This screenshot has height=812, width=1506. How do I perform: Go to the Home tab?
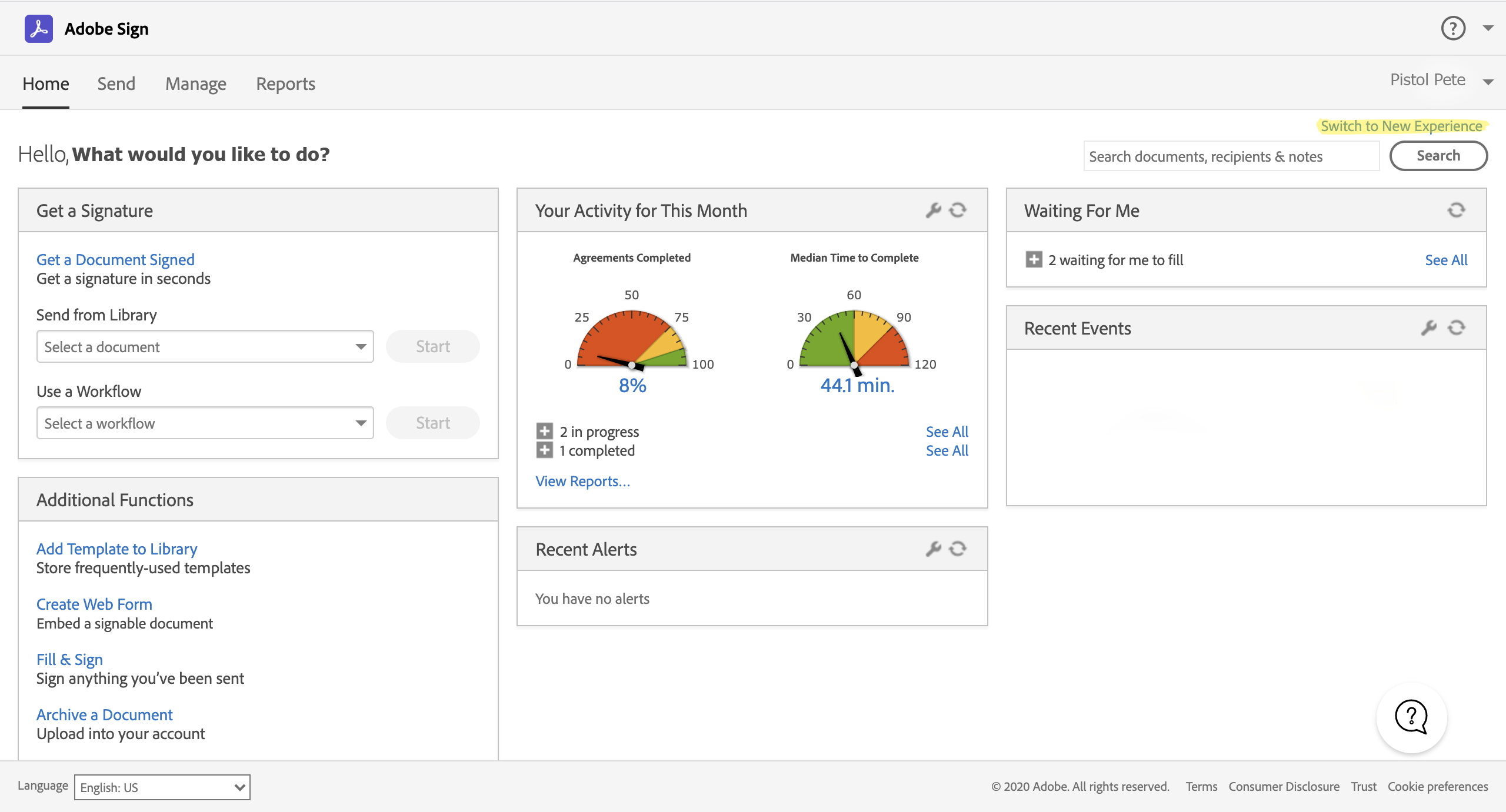(x=46, y=83)
